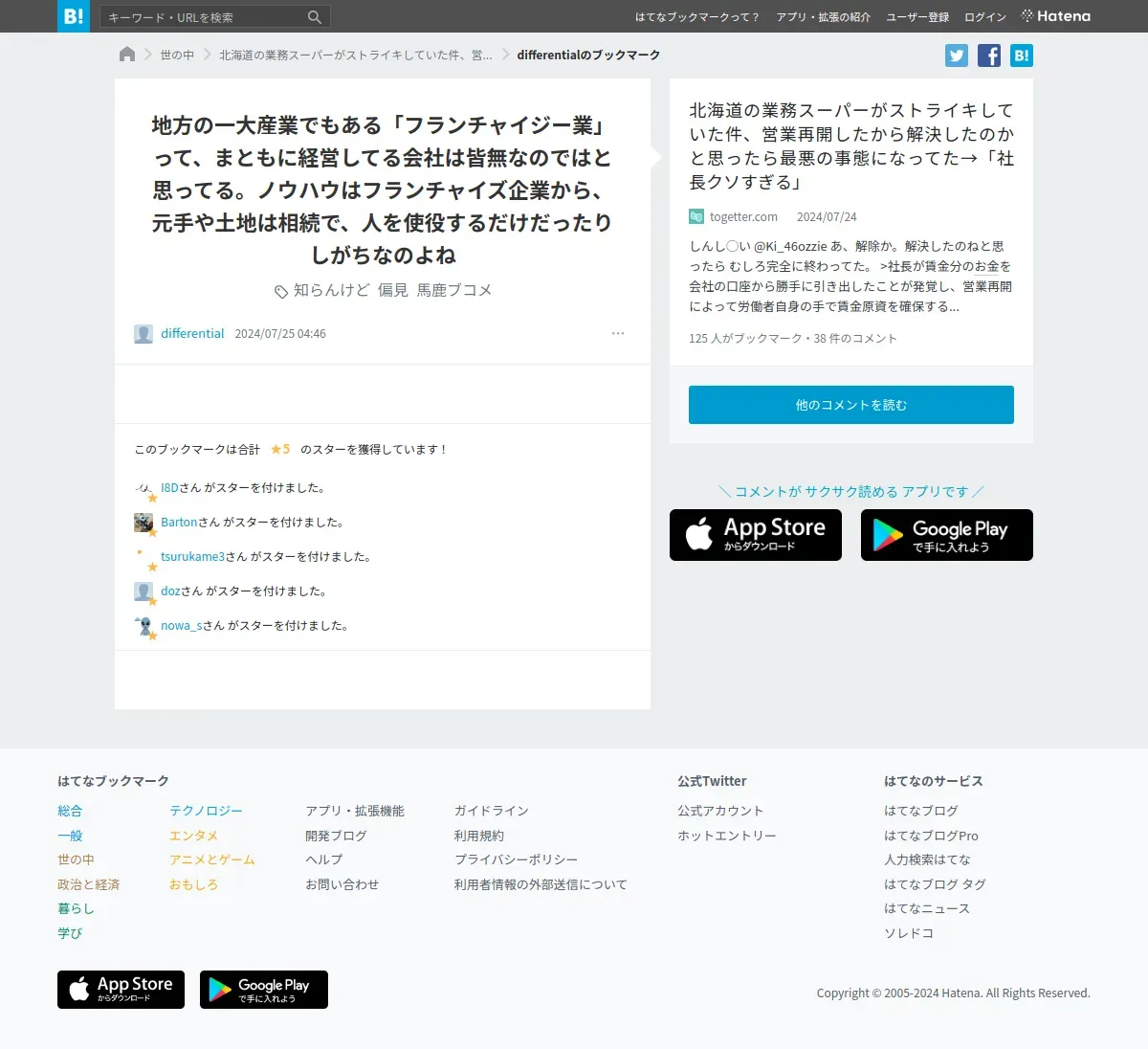
Task: Share on Facebook icon
Action: 989,56
